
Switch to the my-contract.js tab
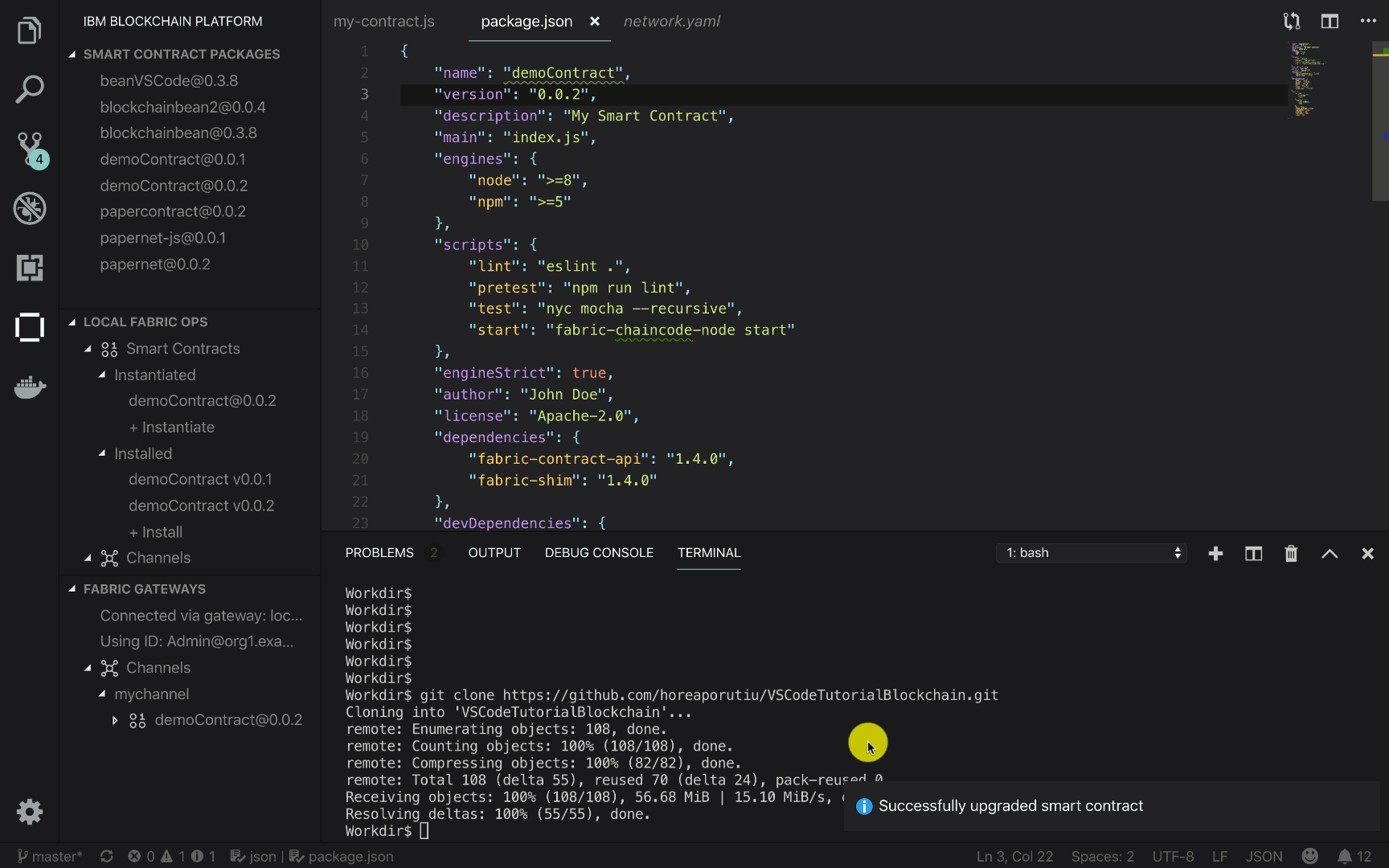(x=384, y=21)
